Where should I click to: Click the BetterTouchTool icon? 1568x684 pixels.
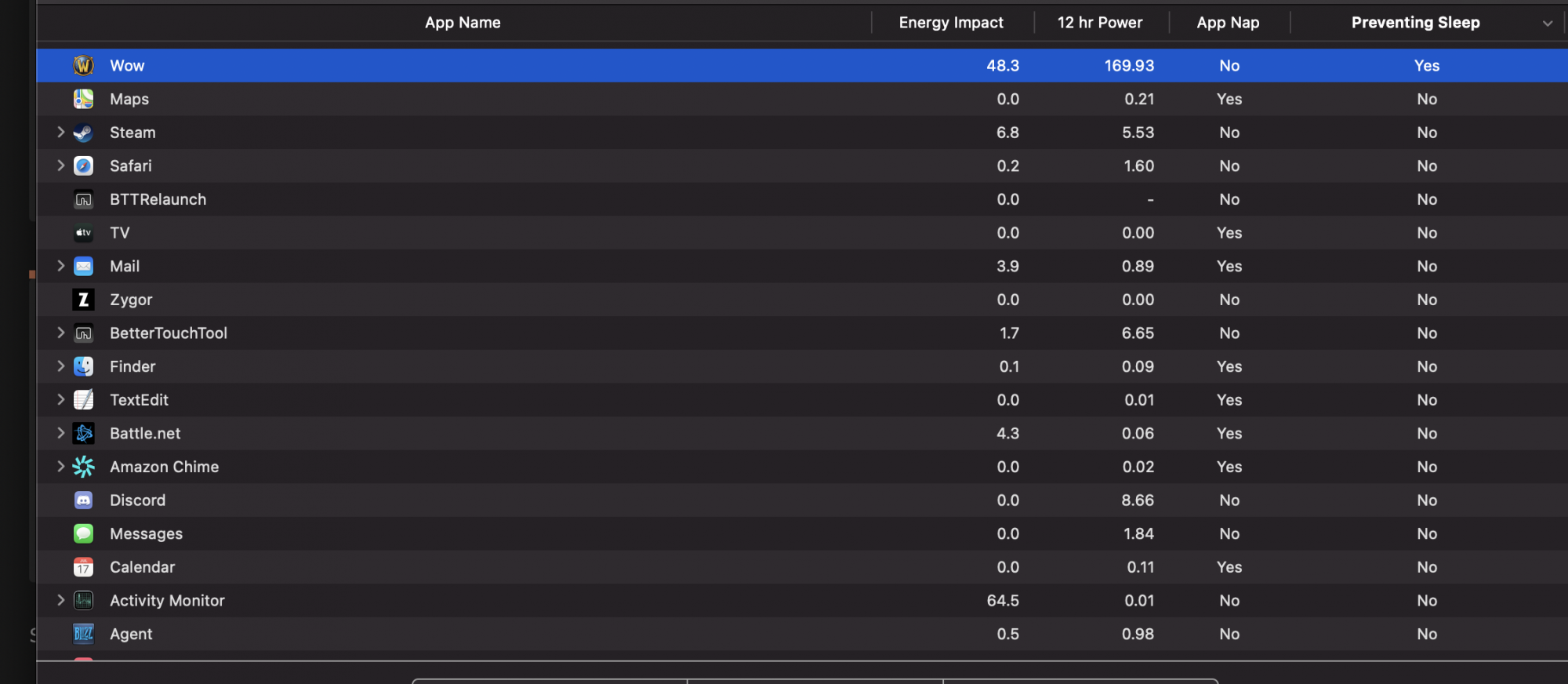click(x=83, y=333)
